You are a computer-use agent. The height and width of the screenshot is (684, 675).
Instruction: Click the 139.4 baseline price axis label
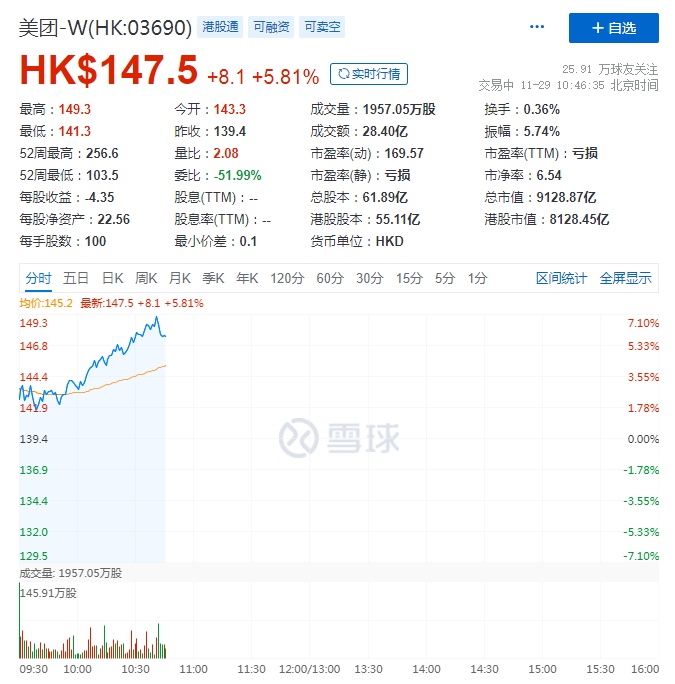click(x=34, y=439)
